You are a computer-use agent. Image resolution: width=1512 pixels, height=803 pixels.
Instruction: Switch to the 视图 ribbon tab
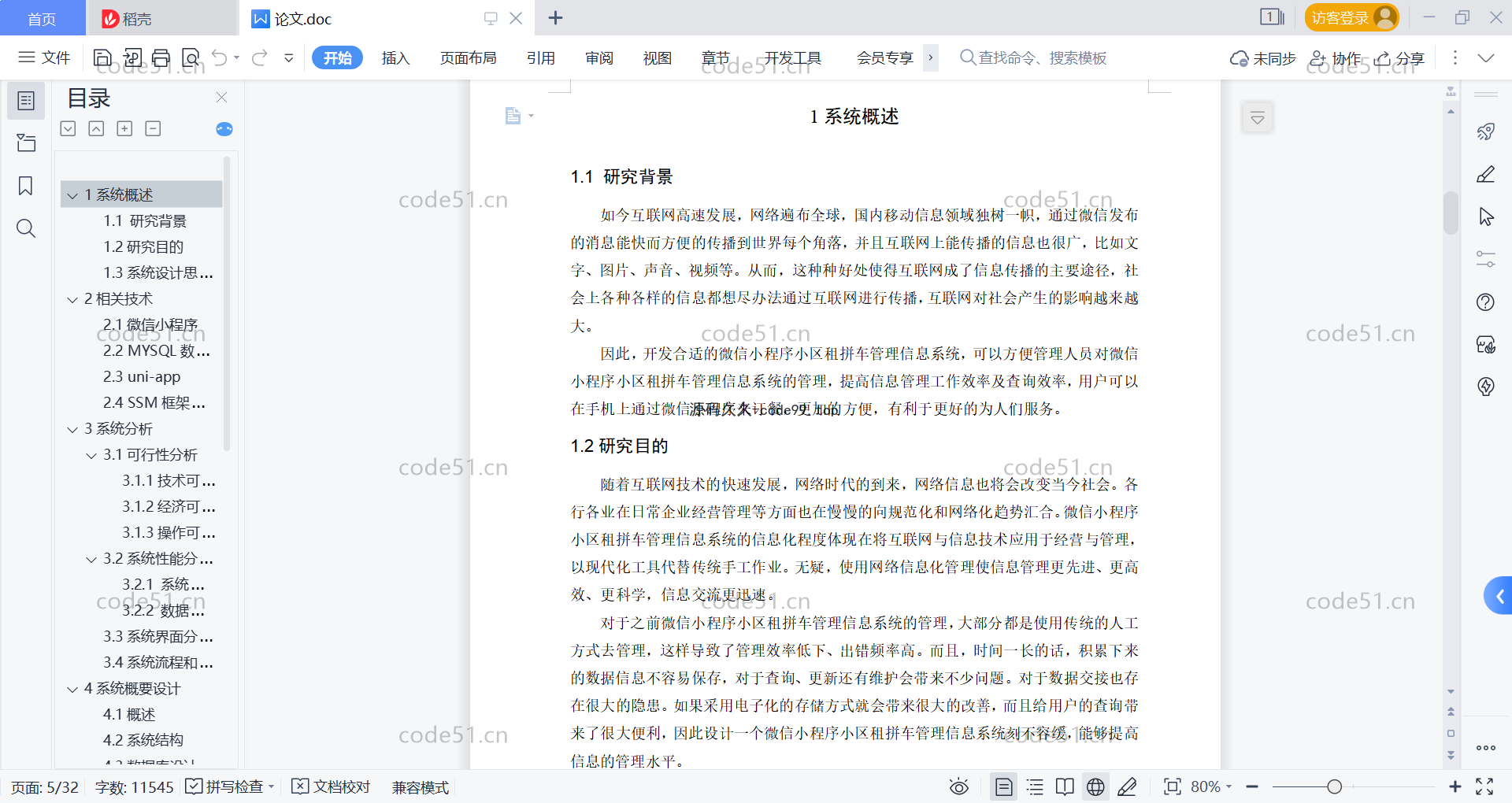(658, 57)
